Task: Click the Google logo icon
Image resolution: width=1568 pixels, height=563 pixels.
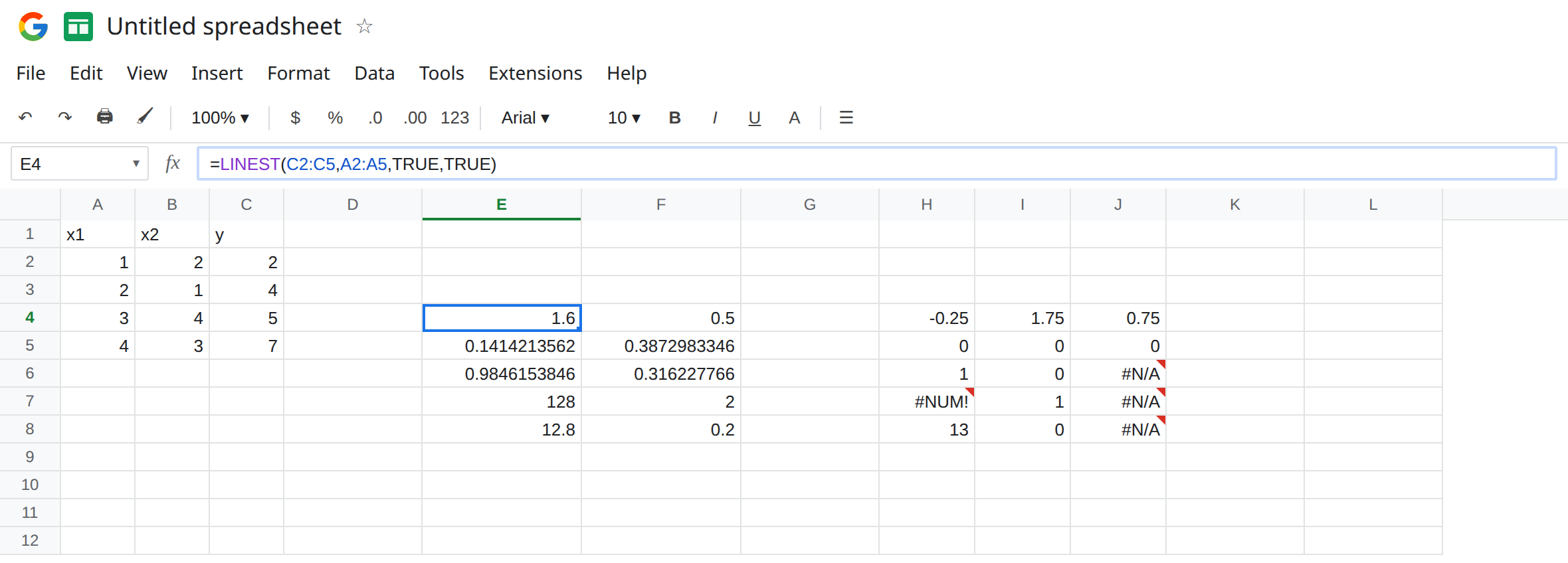Action: [x=33, y=27]
